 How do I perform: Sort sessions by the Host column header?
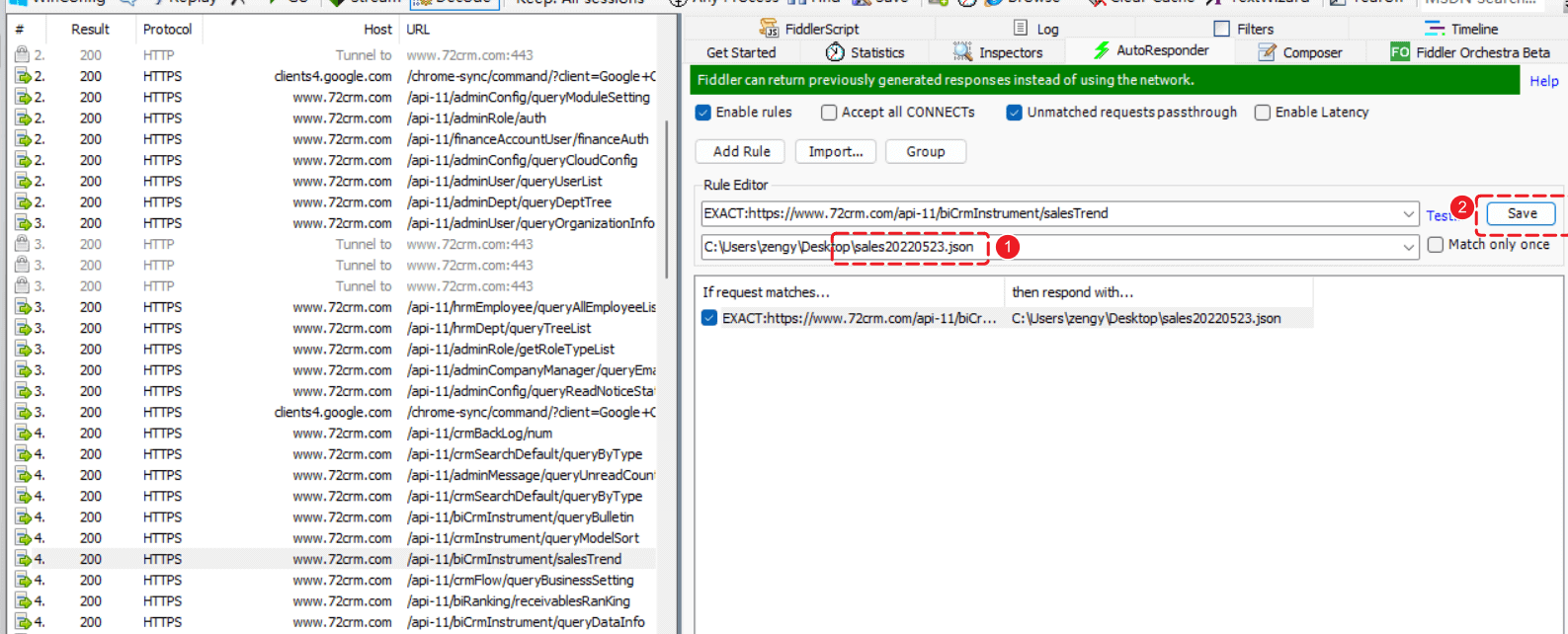tap(377, 30)
